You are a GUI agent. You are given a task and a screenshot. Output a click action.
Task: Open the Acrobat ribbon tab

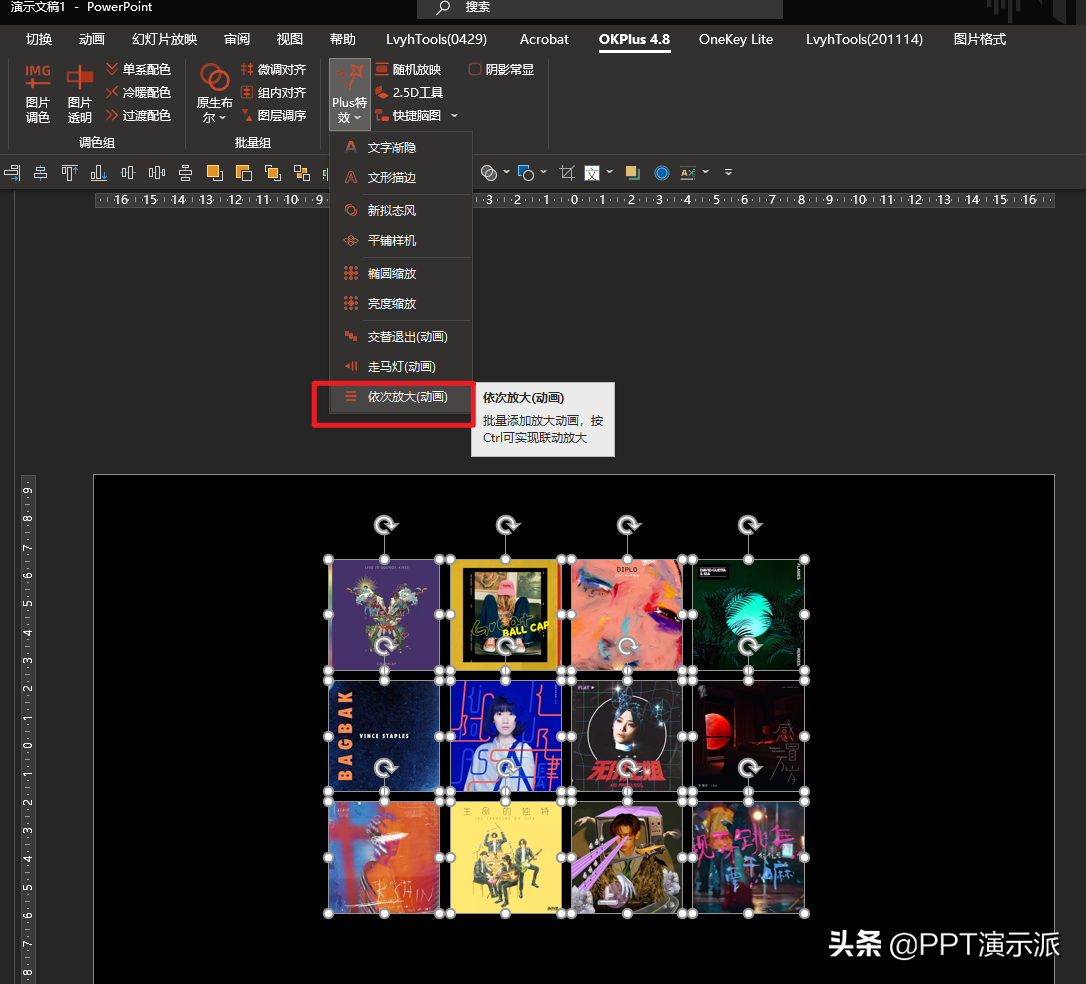(x=544, y=39)
